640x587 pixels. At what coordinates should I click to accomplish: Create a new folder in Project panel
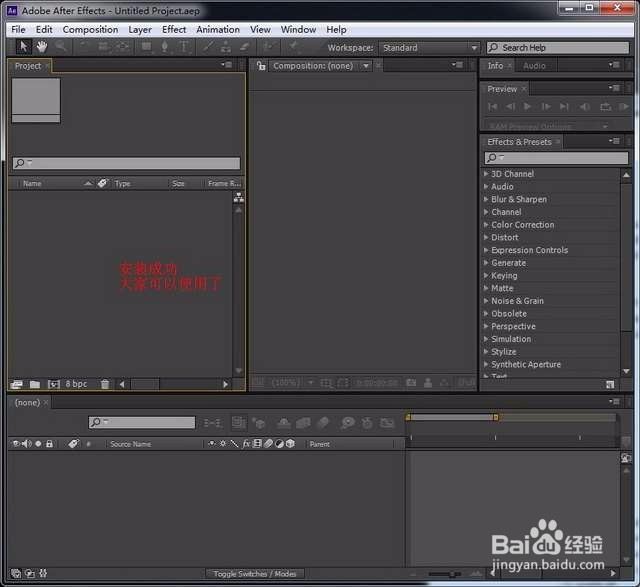coord(35,384)
